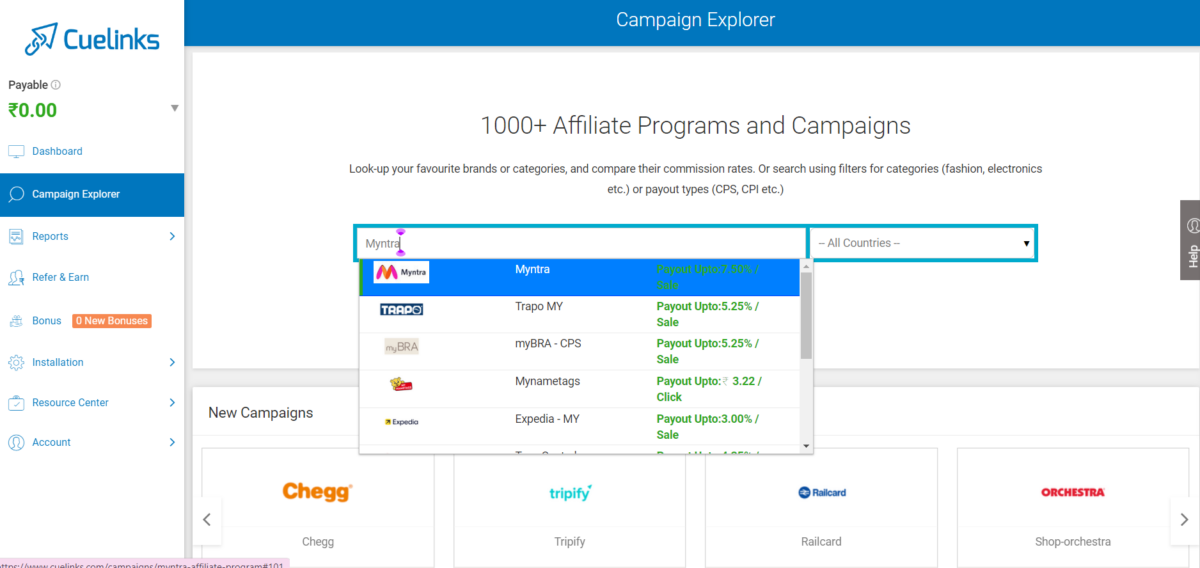The width and height of the screenshot is (1200, 568).
Task: Open the Installation menu item
Action: [x=58, y=362]
